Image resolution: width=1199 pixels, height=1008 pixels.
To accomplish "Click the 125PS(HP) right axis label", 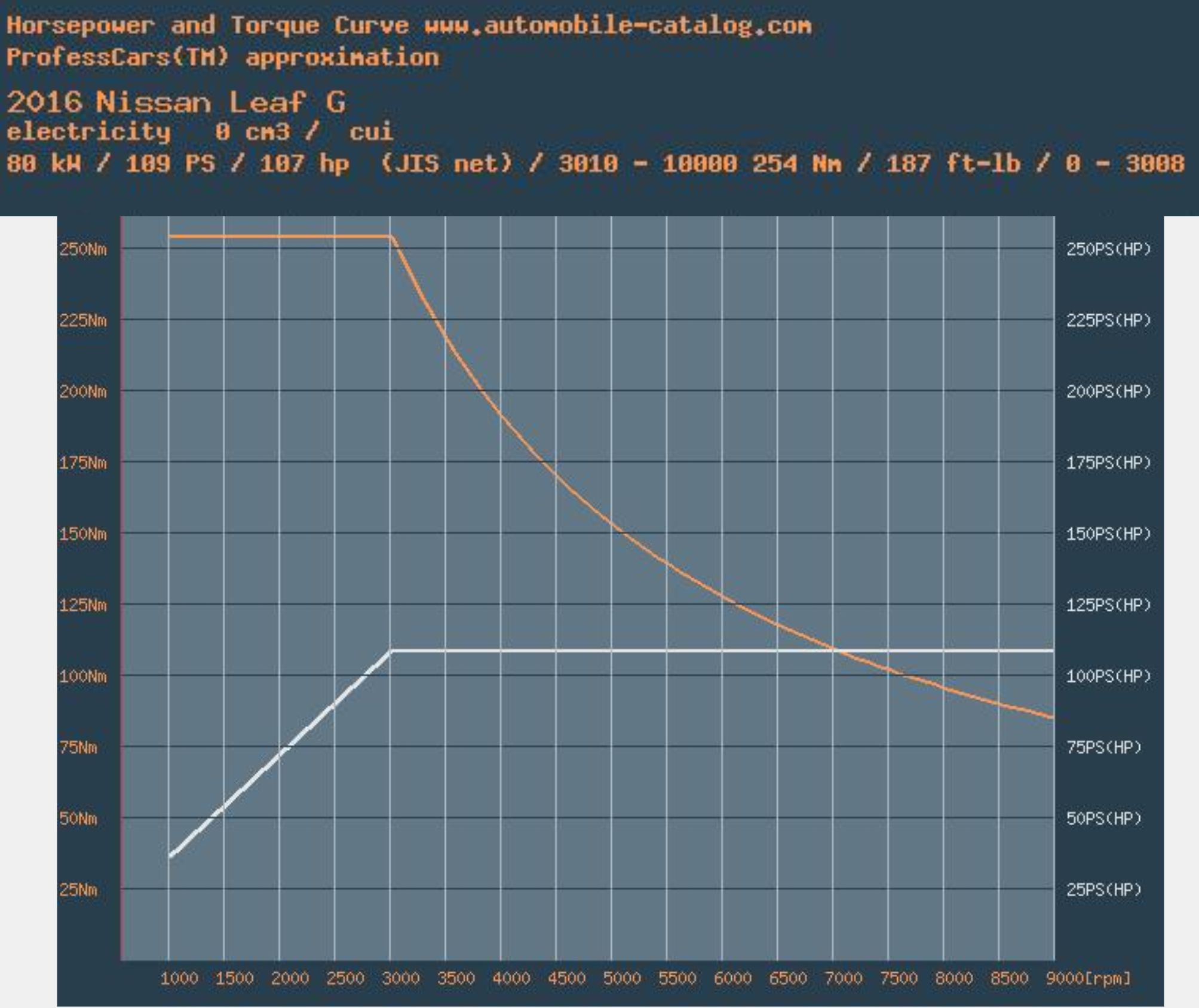I will pos(1108,605).
